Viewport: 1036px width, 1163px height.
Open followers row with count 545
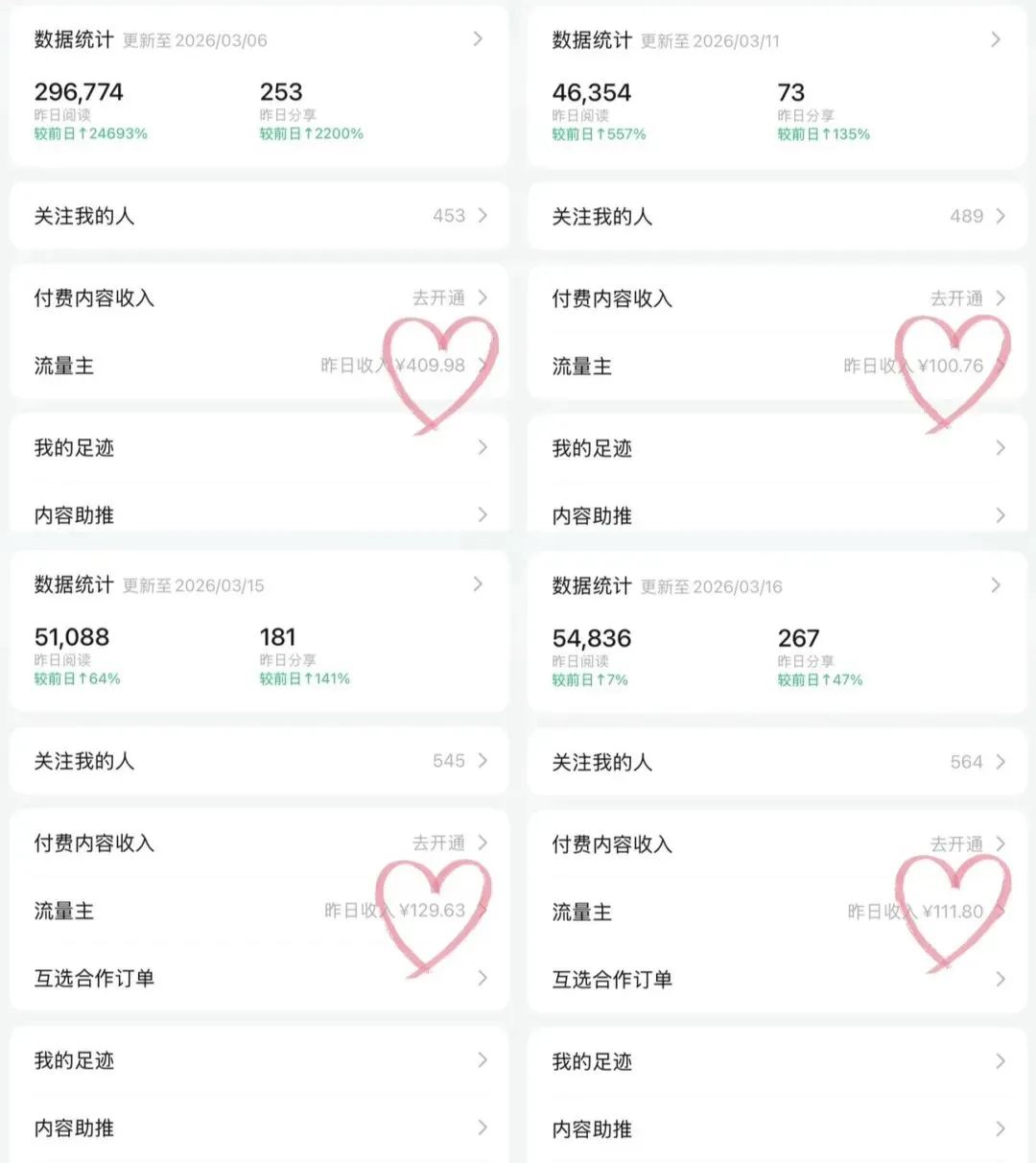(x=259, y=761)
